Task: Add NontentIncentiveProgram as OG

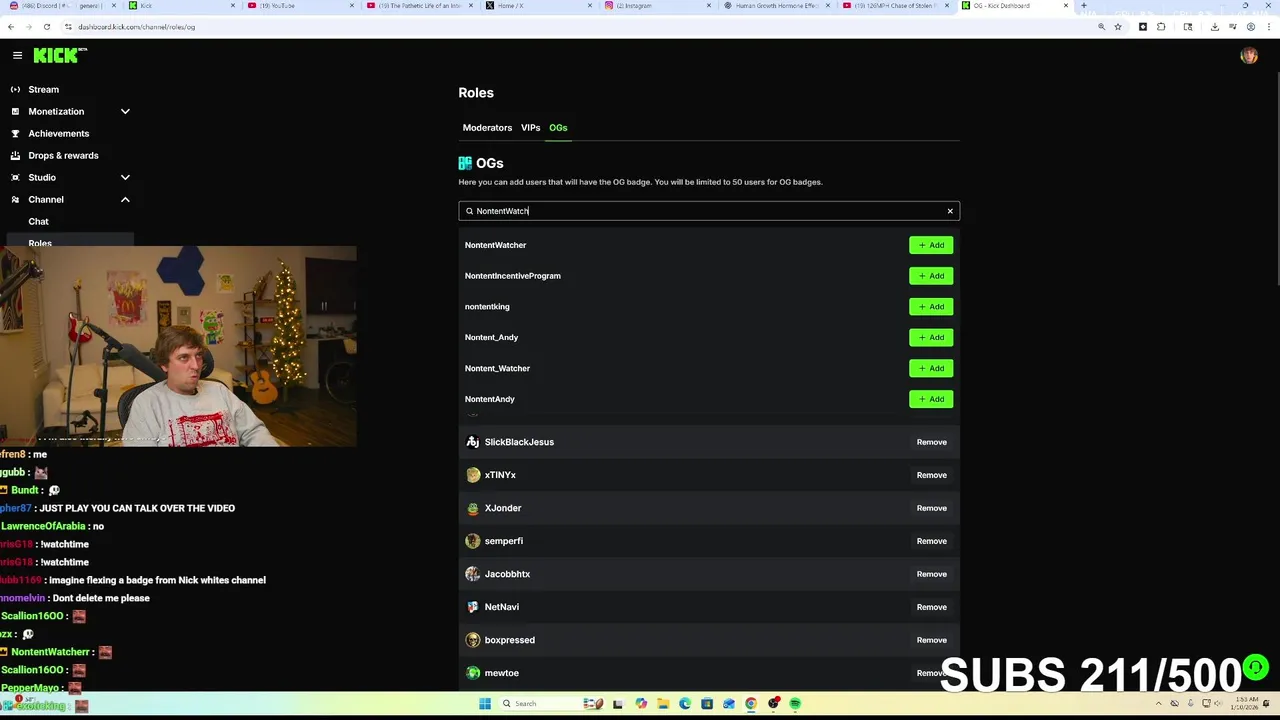Action: 931,276
